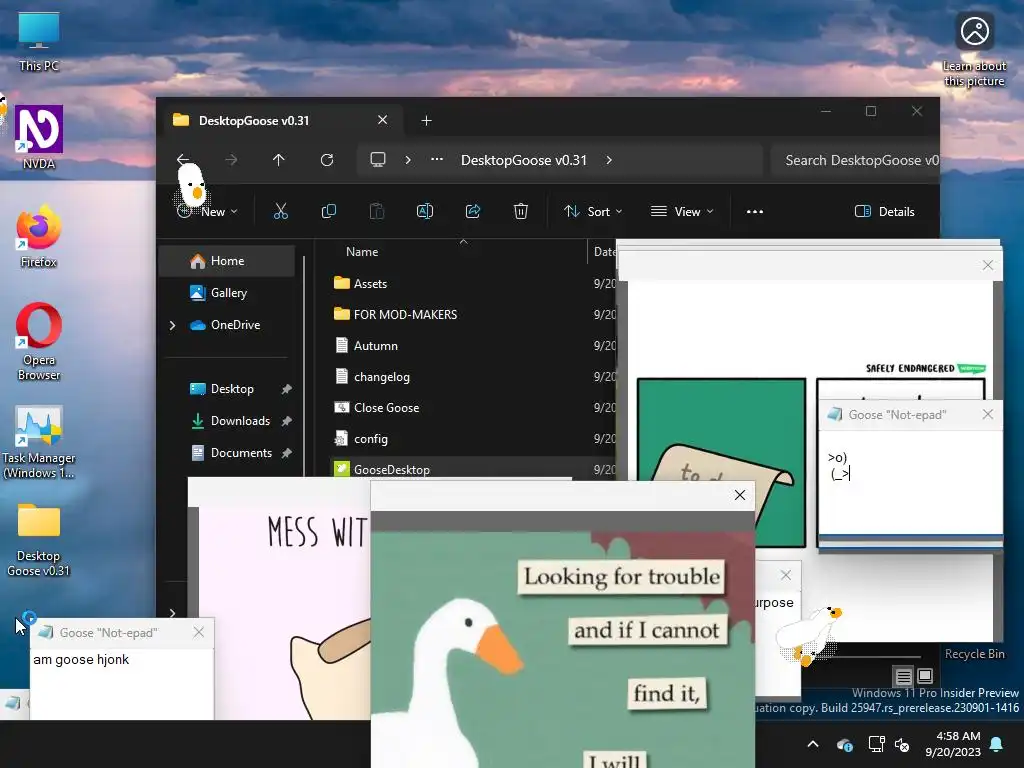Open the Sort dropdown menu

(x=593, y=211)
